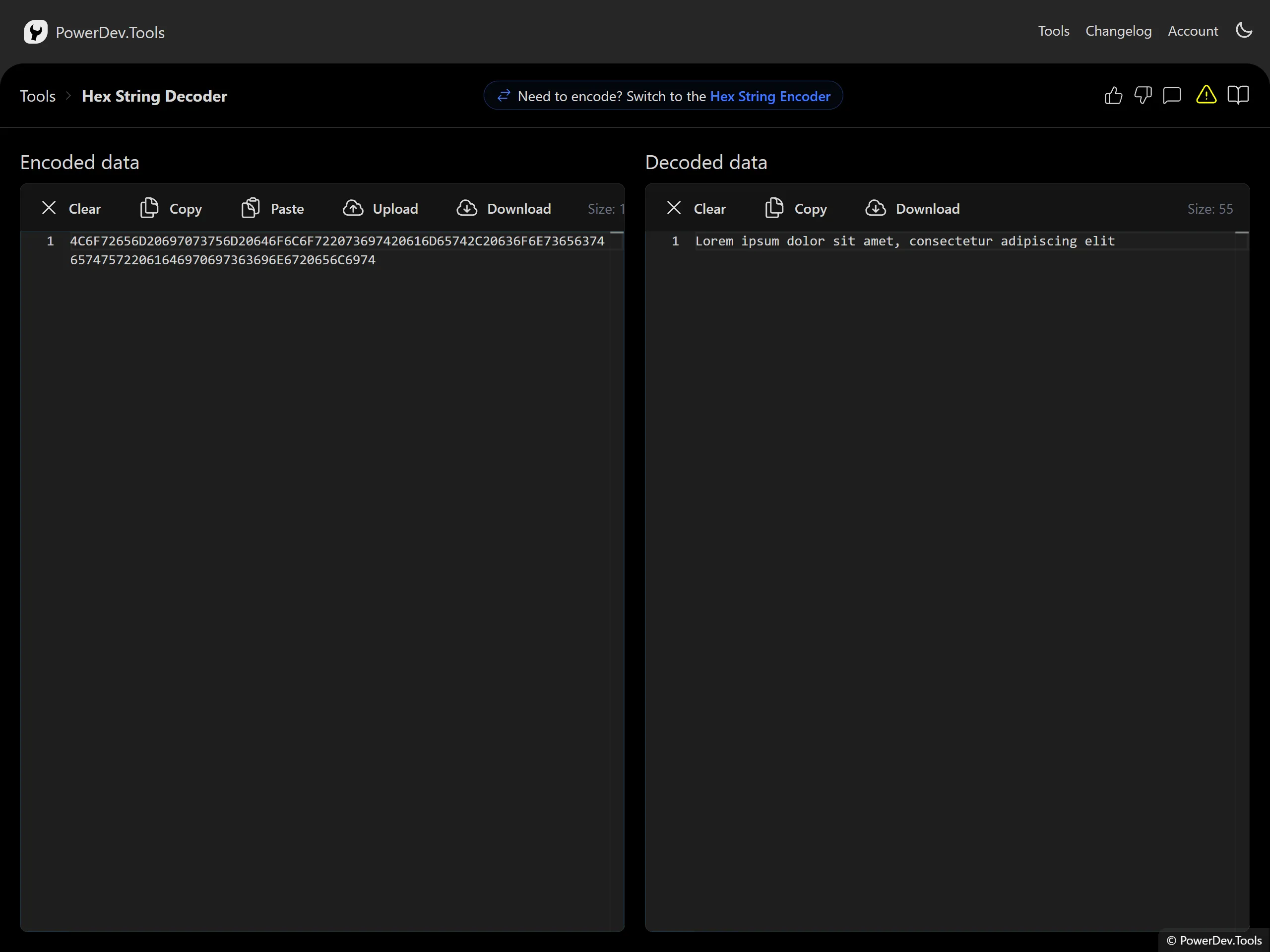
Task: Open the Changelog page
Action: coord(1118,31)
